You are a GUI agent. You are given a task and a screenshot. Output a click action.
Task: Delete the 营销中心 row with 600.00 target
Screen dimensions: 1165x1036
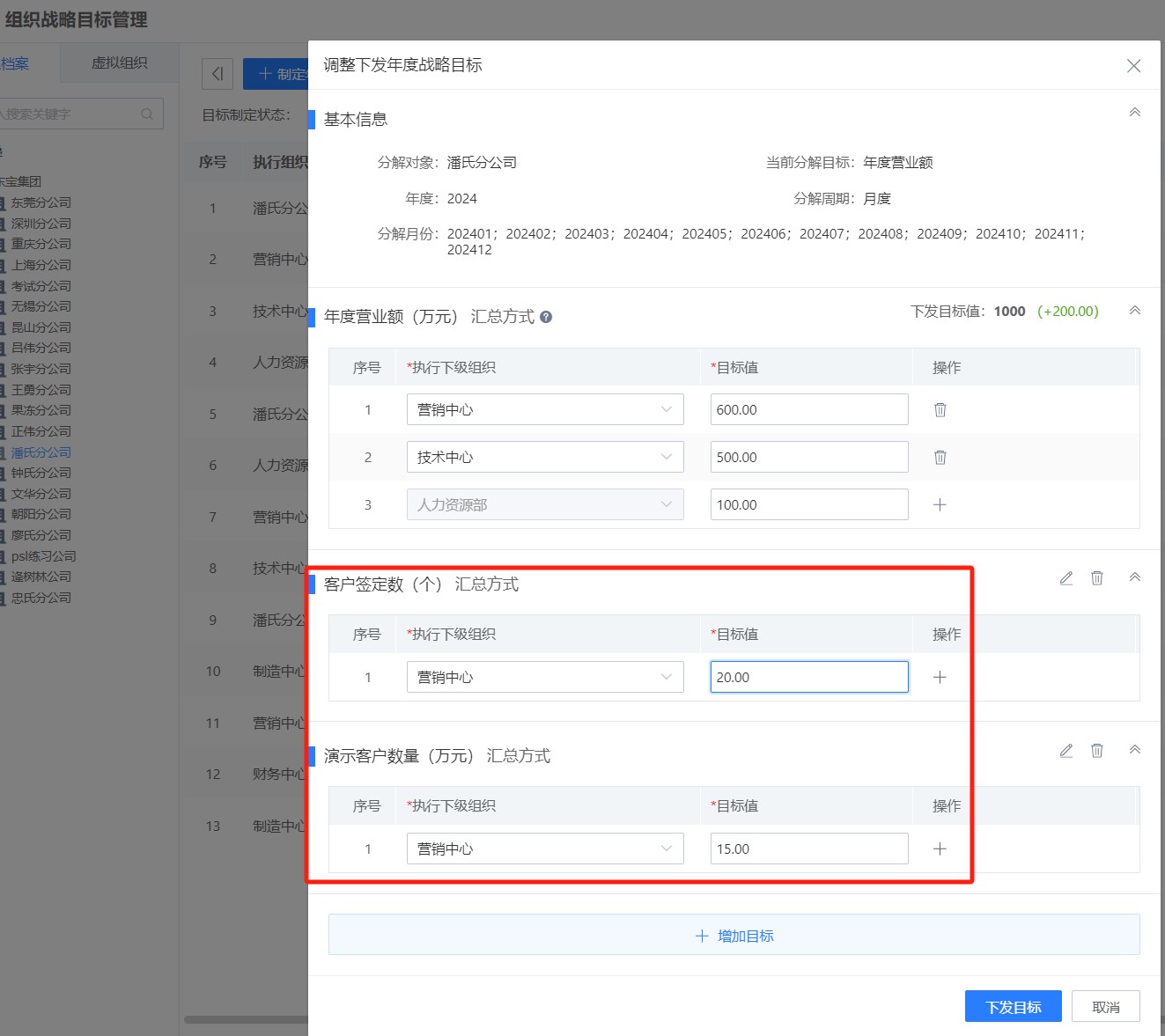(940, 410)
